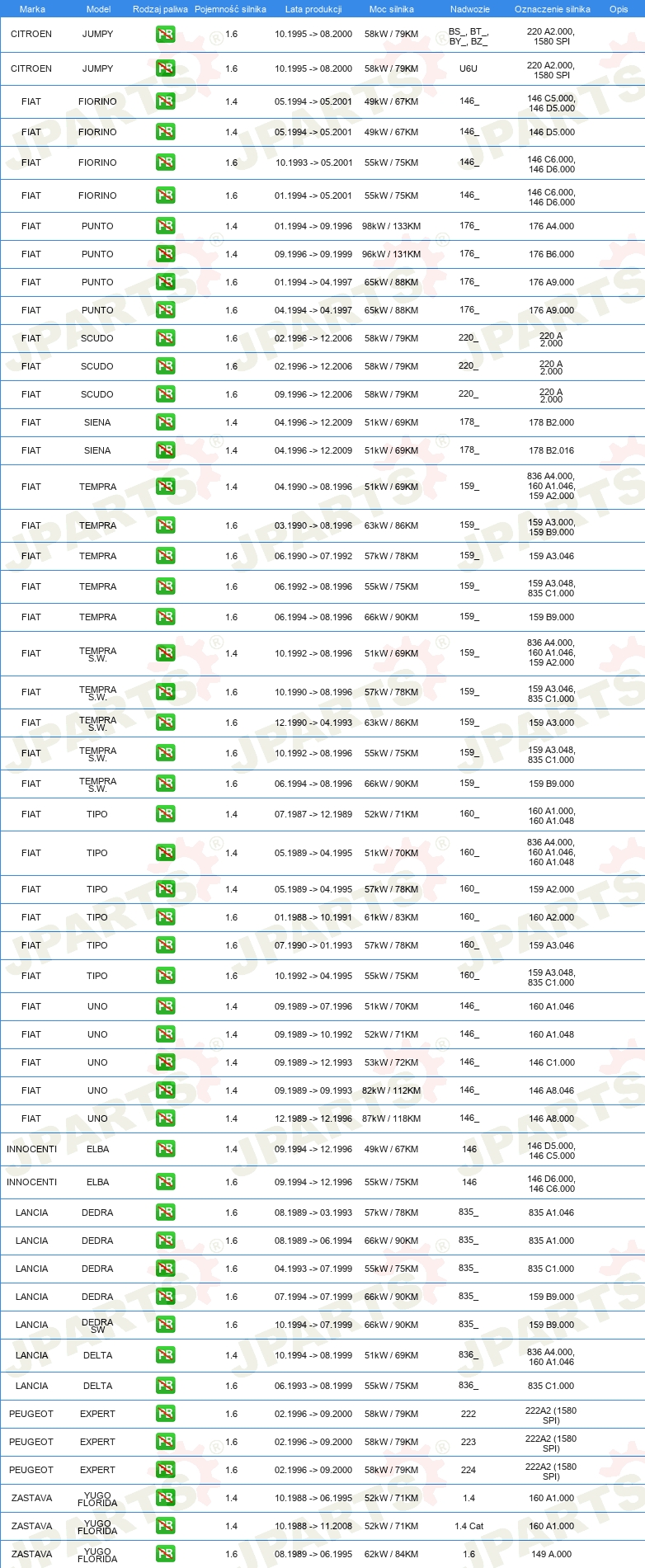Click fuel icon for FIAT FIORINO 01.1994 -> 05.2001
The height and width of the screenshot is (1568, 645).
pos(165,195)
